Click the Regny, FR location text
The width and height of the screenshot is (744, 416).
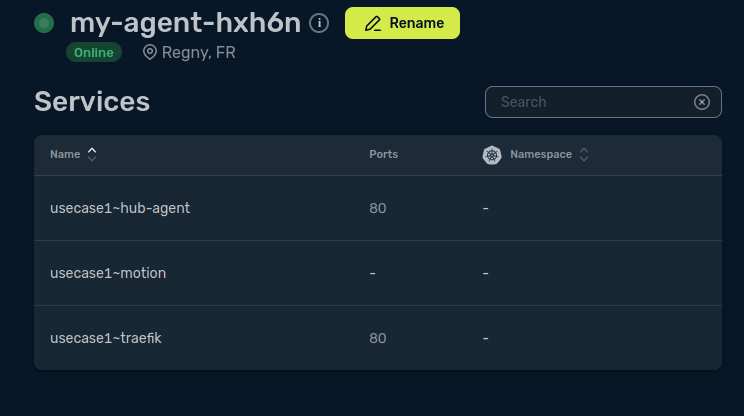pyautogui.click(x=198, y=53)
